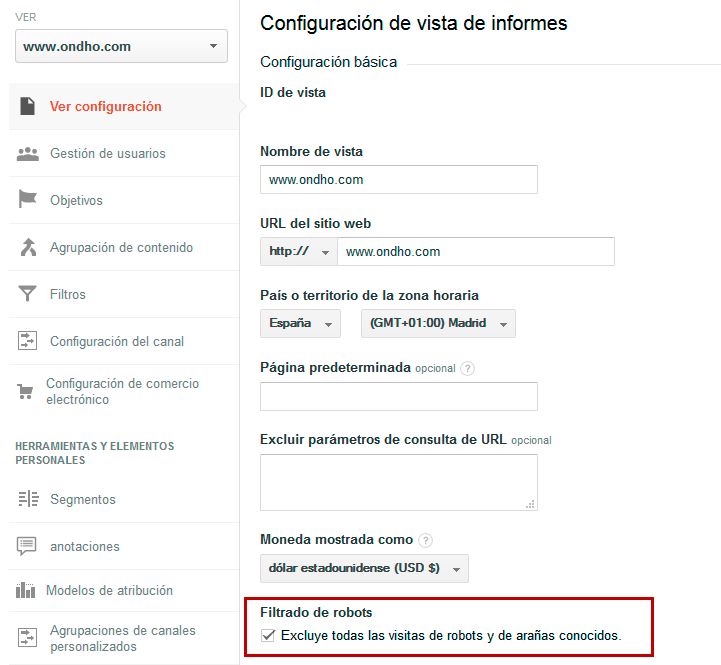Image resolution: width=721 pixels, height=665 pixels.
Task: Click the Segmentos split-lines icon
Action: tap(29, 499)
